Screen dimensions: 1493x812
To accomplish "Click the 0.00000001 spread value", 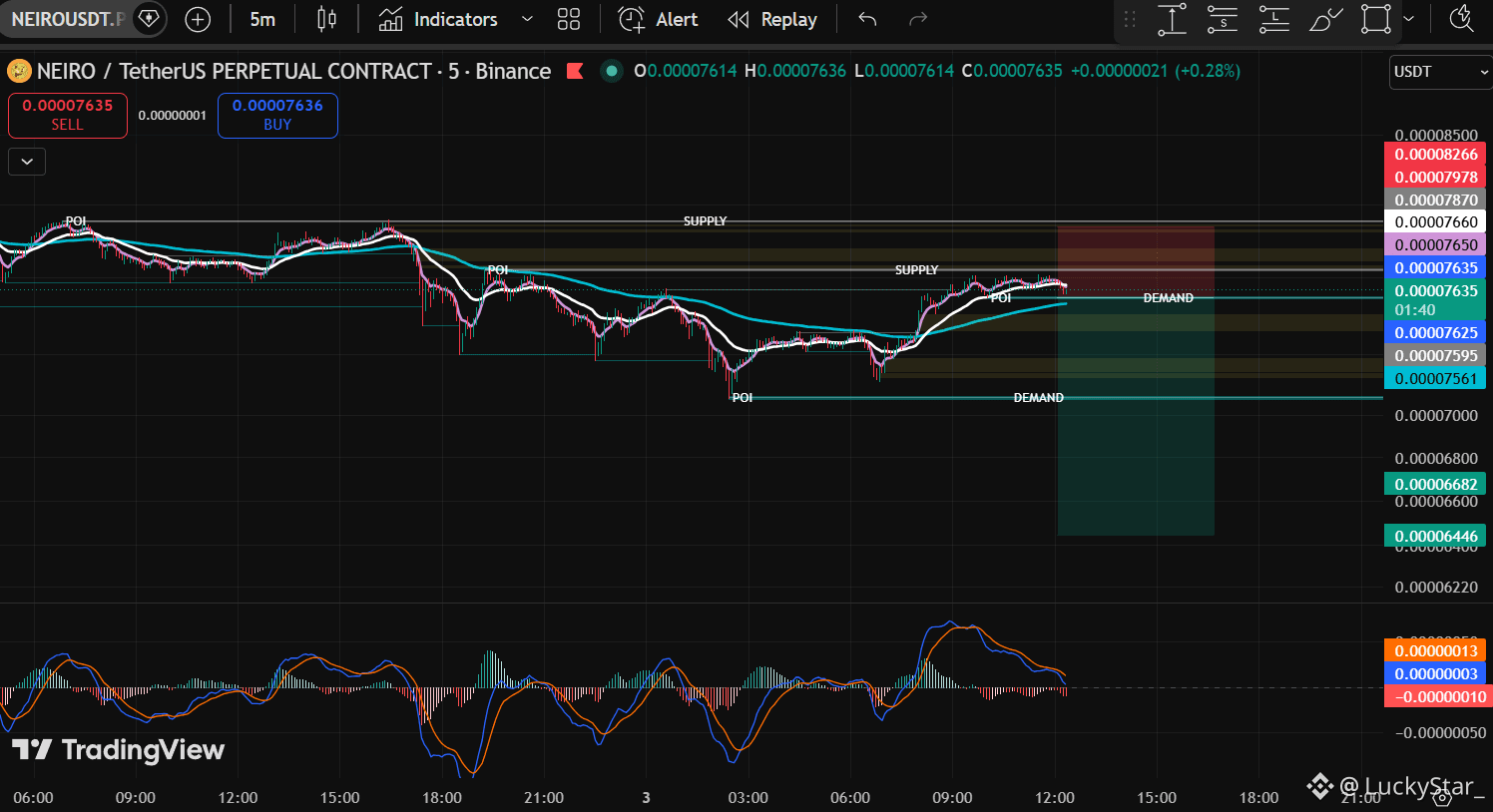I will click(x=173, y=115).
